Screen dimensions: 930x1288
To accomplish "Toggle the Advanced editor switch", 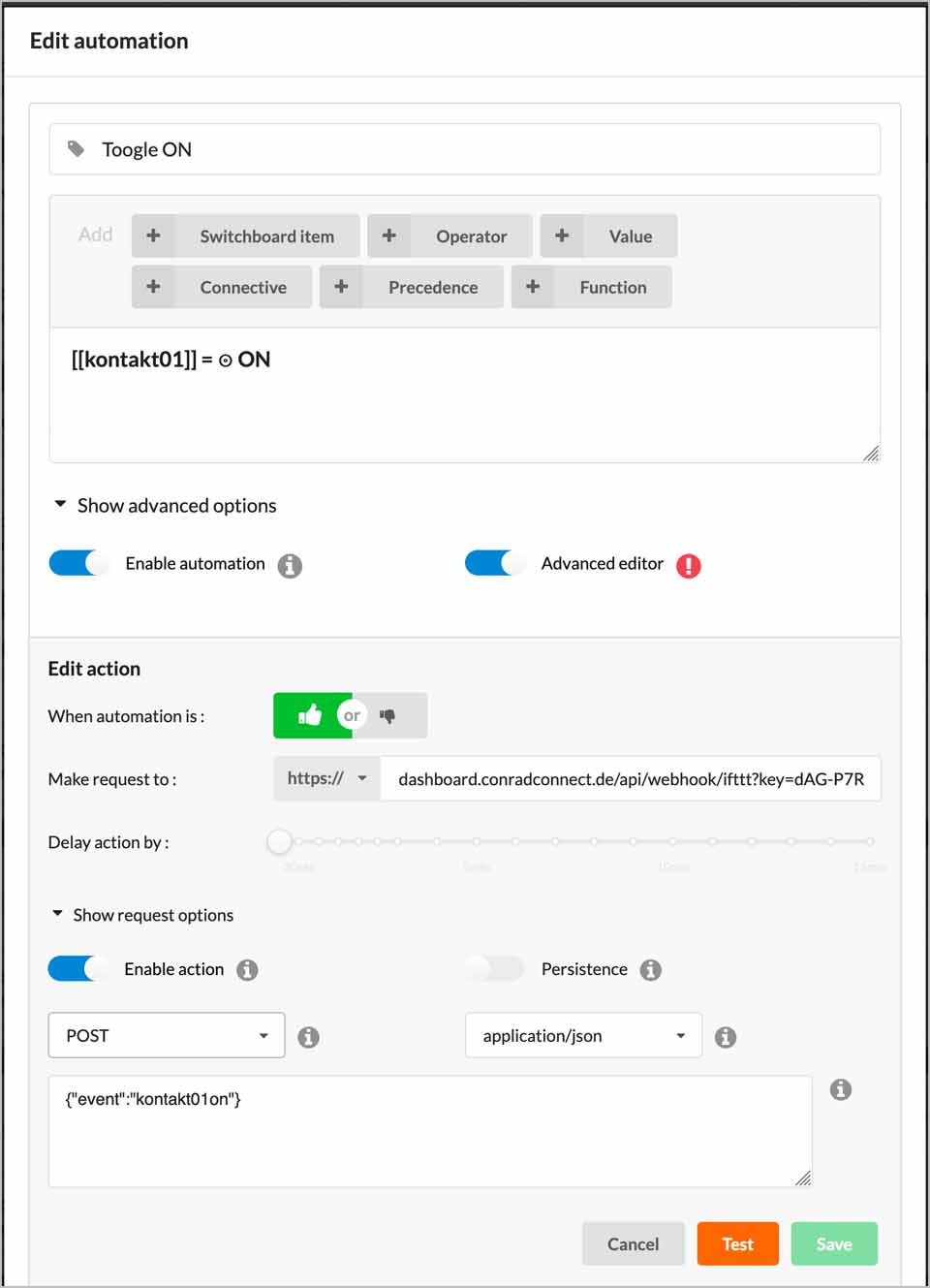I will (x=495, y=563).
